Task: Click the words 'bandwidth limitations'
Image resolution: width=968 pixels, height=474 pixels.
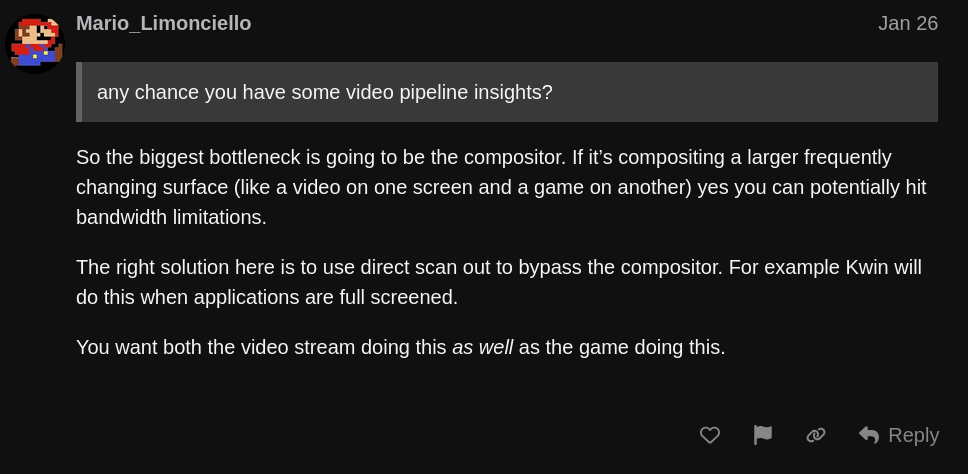Action: pos(170,217)
